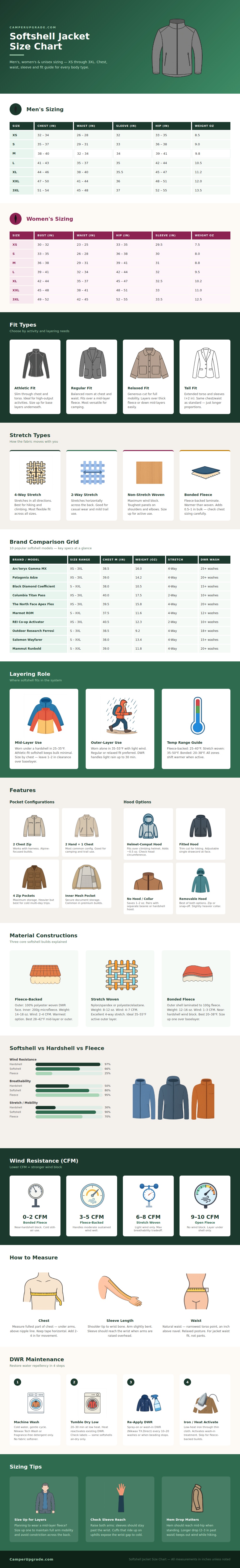Select Outdoor Research Ferrosi brand name

pyautogui.click(x=33, y=631)
